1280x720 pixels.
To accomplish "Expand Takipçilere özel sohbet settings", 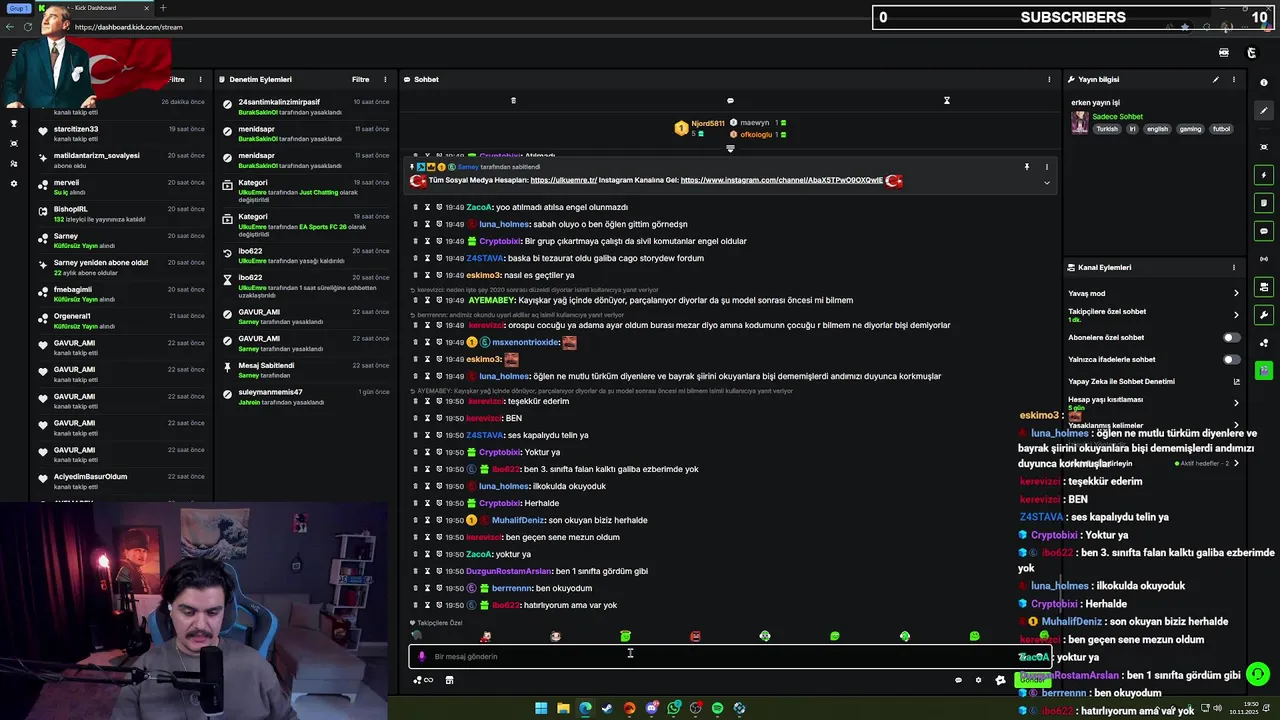I will (x=1236, y=315).
